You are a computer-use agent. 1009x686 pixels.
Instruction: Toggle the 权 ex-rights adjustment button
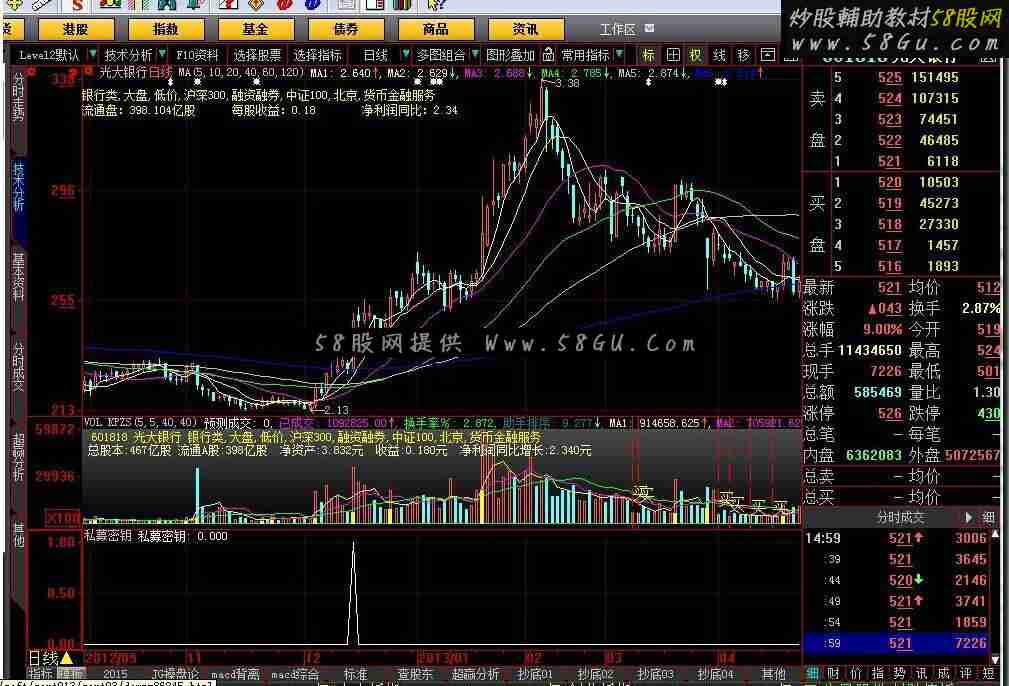pos(696,55)
